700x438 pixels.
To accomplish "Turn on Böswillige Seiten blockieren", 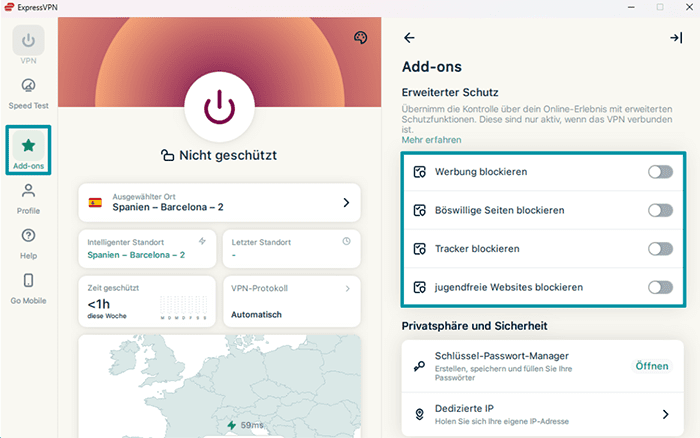I will coord(659,210).
